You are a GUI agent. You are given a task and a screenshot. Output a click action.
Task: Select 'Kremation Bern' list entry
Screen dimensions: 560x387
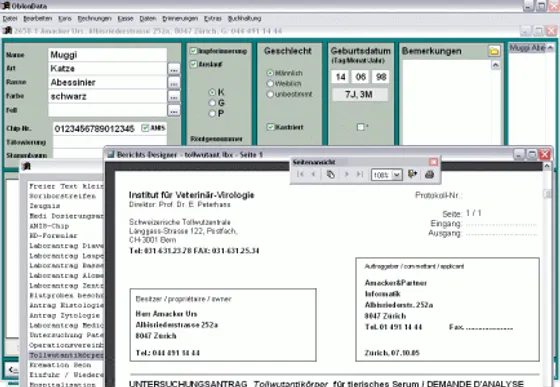60,365
